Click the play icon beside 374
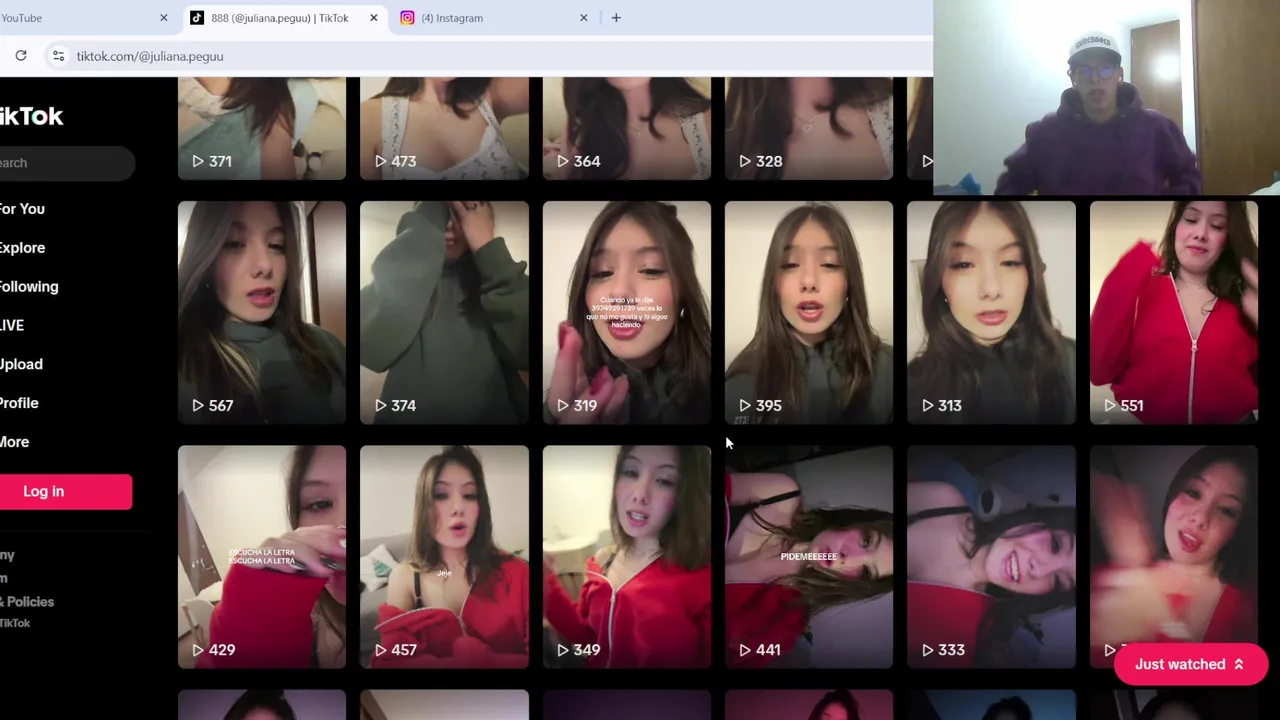 pos(380,405)
